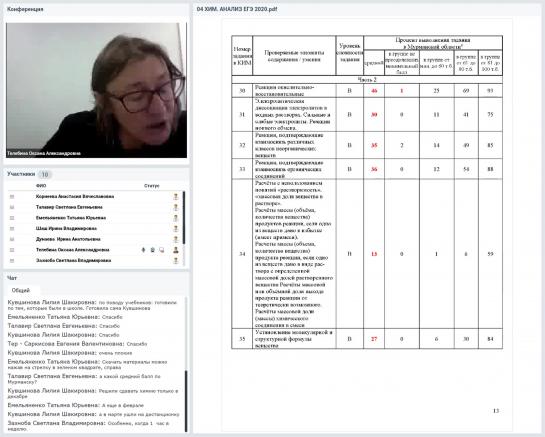Click status icon for Талавир Светлана Евгеньевна

pyautogui.click(x=176, y=207)
